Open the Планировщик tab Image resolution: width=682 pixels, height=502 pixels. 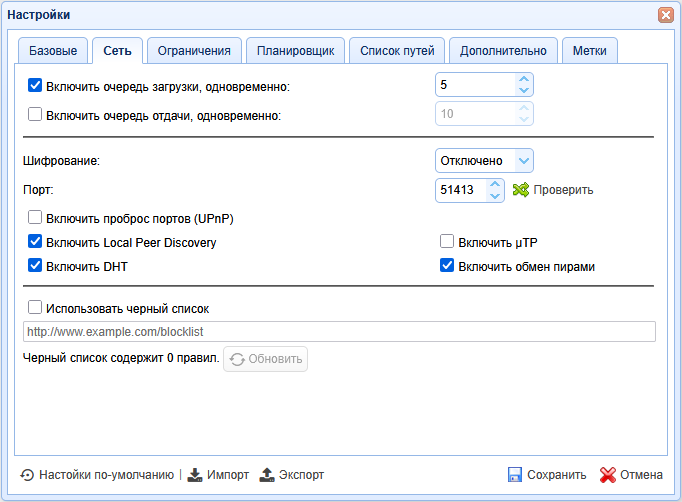[295, 51]
